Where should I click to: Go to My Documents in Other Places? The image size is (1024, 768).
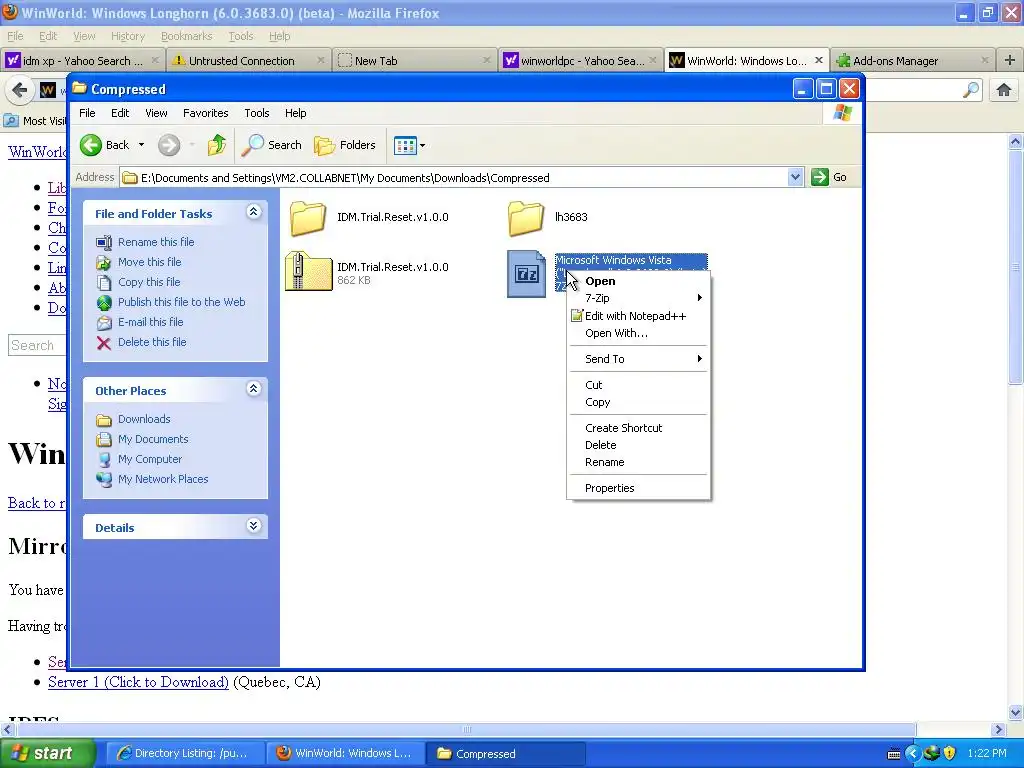(153, 440)
